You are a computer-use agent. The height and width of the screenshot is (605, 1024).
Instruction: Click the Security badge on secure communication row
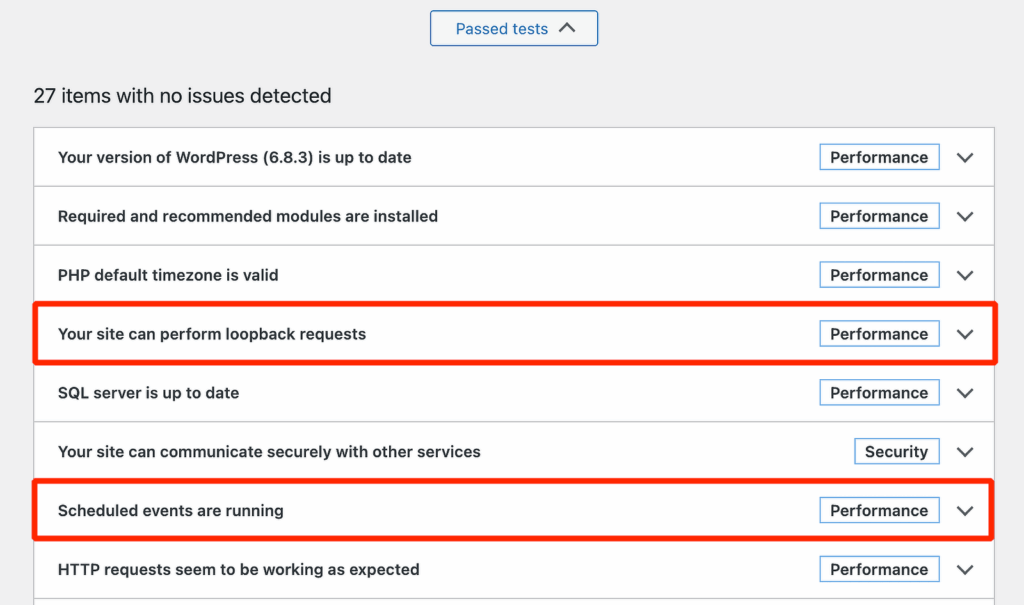pos(896,452)
